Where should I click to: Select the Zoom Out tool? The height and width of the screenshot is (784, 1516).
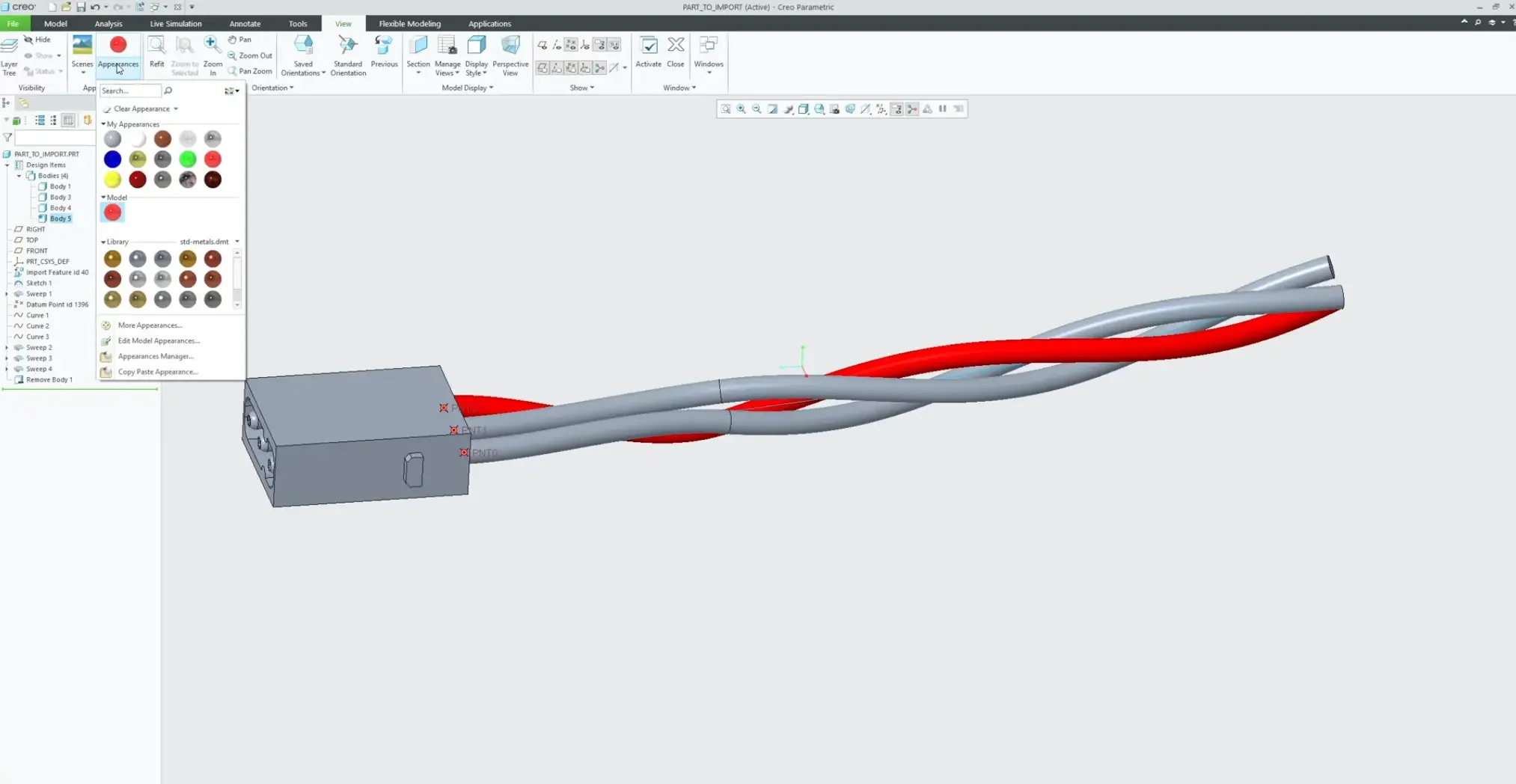[x=250, y=55]
